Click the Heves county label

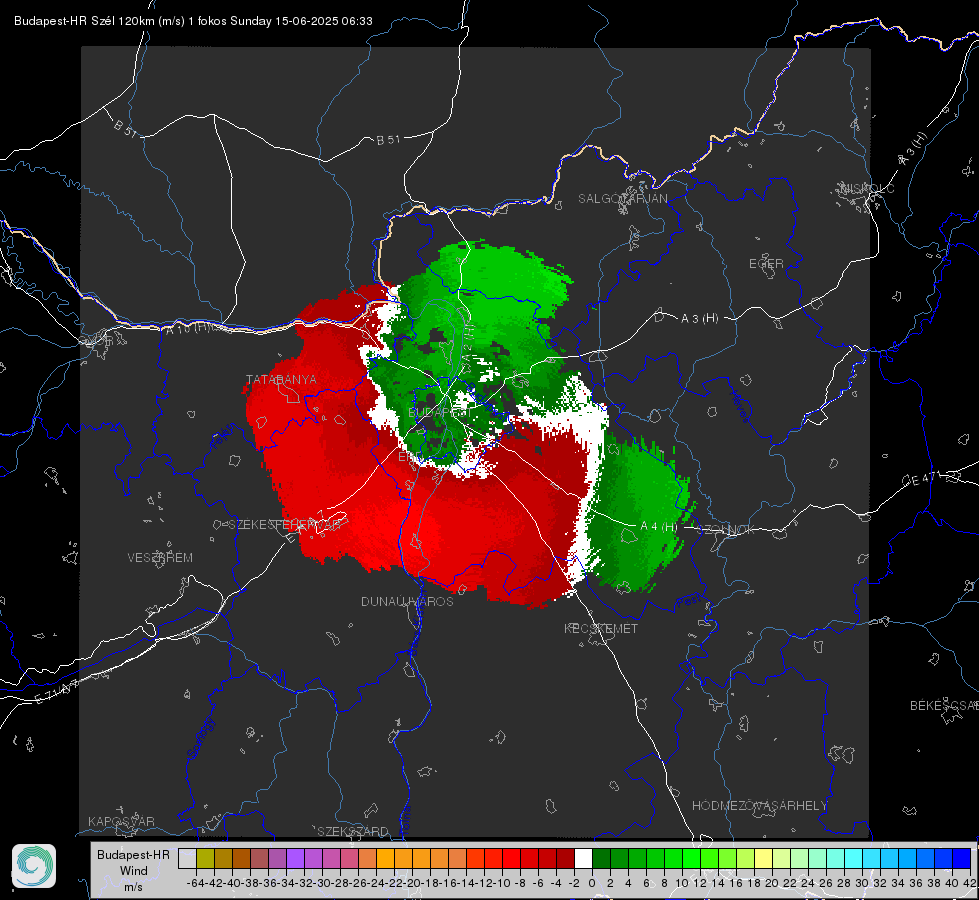pyautogui.click(x=739, y=407)
